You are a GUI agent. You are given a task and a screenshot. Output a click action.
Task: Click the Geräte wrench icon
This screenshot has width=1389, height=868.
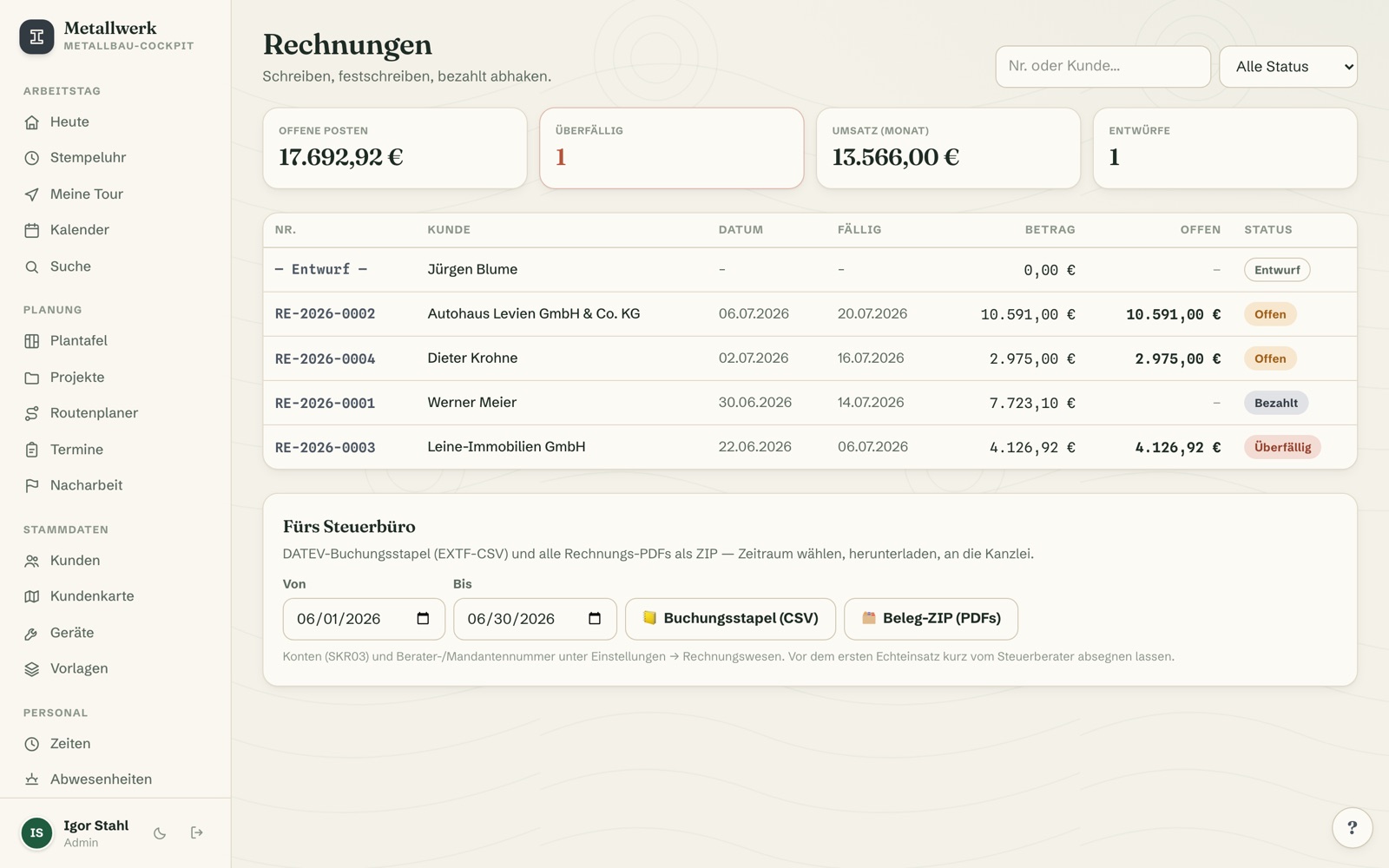point(32,634)
